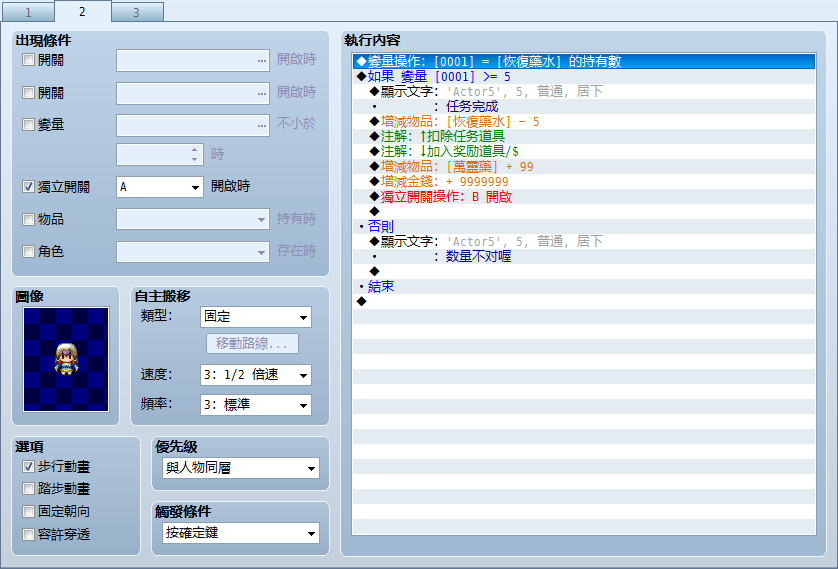Select the 否則 else branch line
838x569 pixels.
pyautogui.click(x=584, y=226)
